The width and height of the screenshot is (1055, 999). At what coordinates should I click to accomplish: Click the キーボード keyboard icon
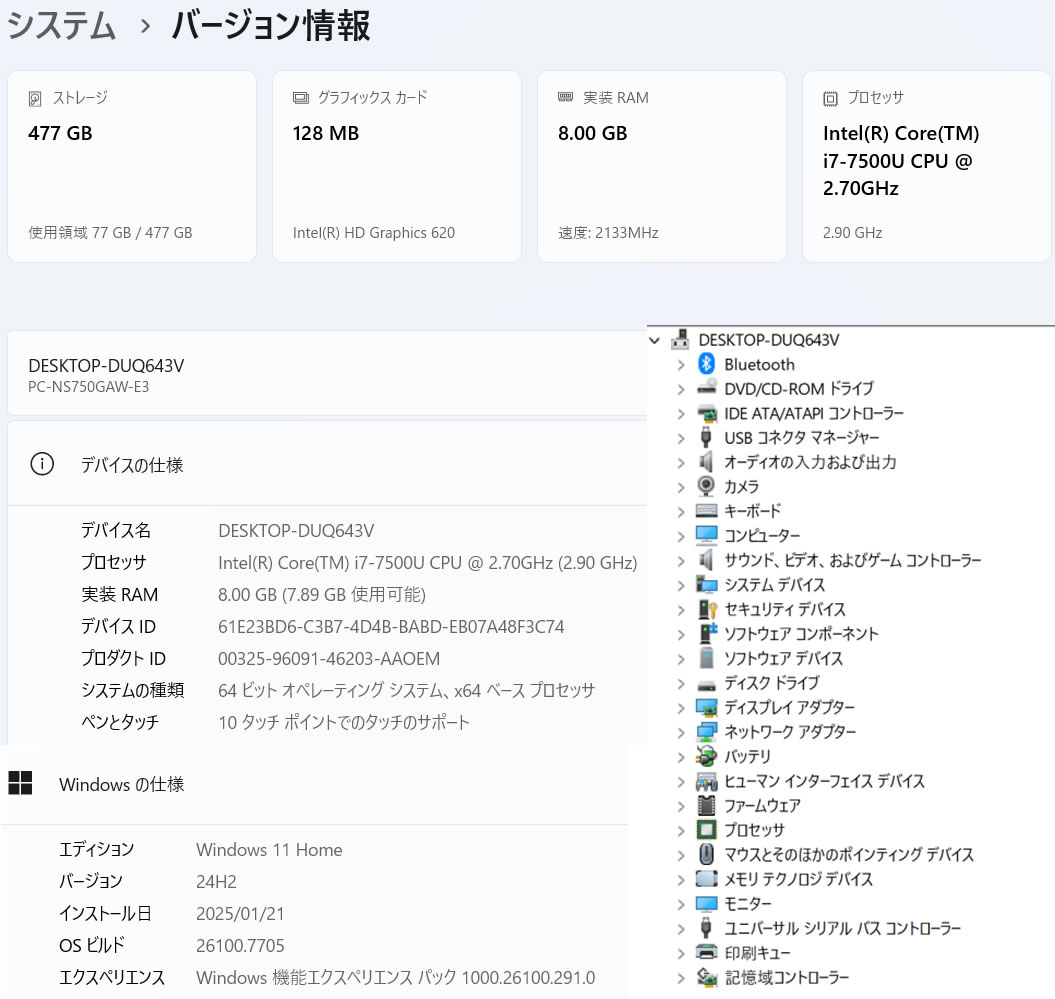[x=707, y=511]
